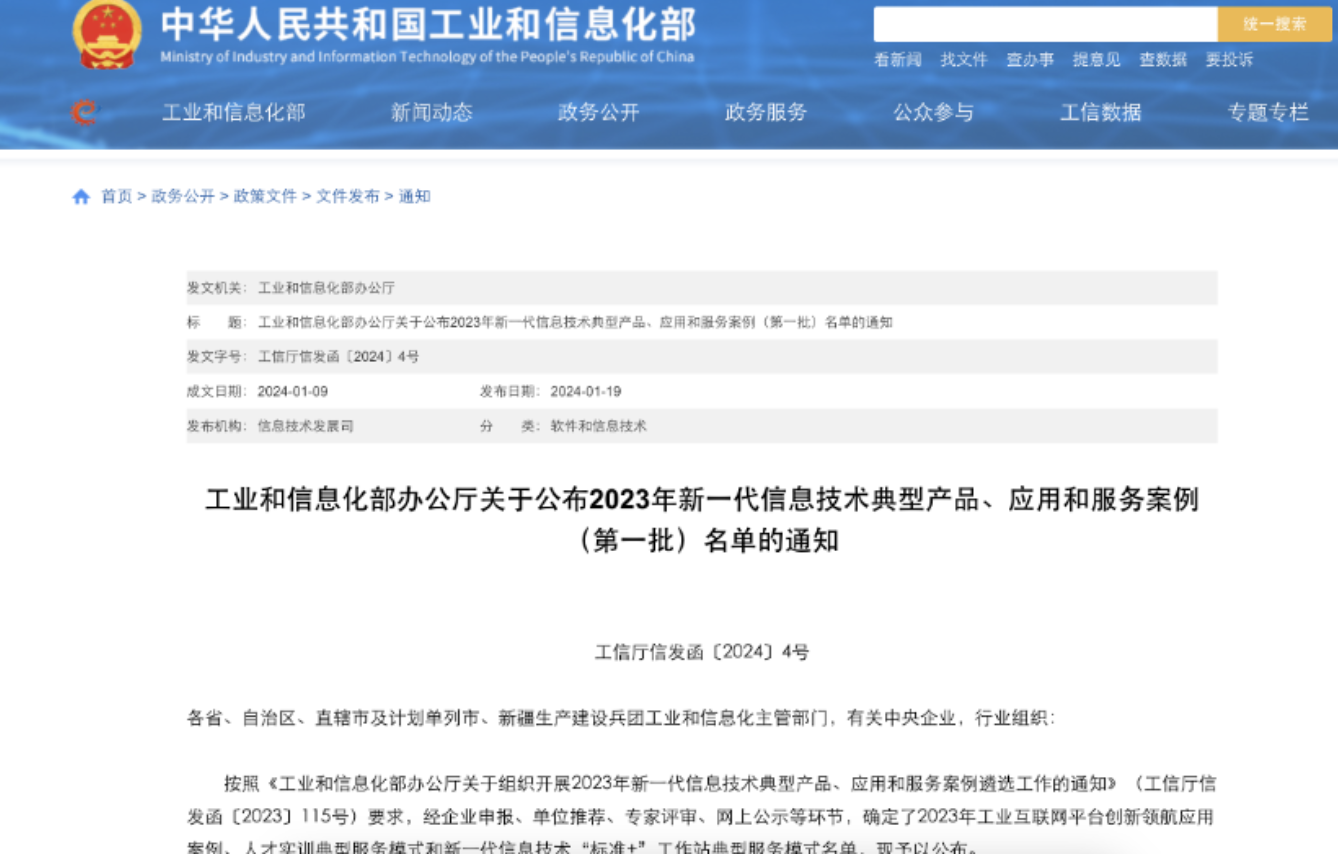Select the 查办事 quick link
1338x858 pixels.
click(1030, 60)
